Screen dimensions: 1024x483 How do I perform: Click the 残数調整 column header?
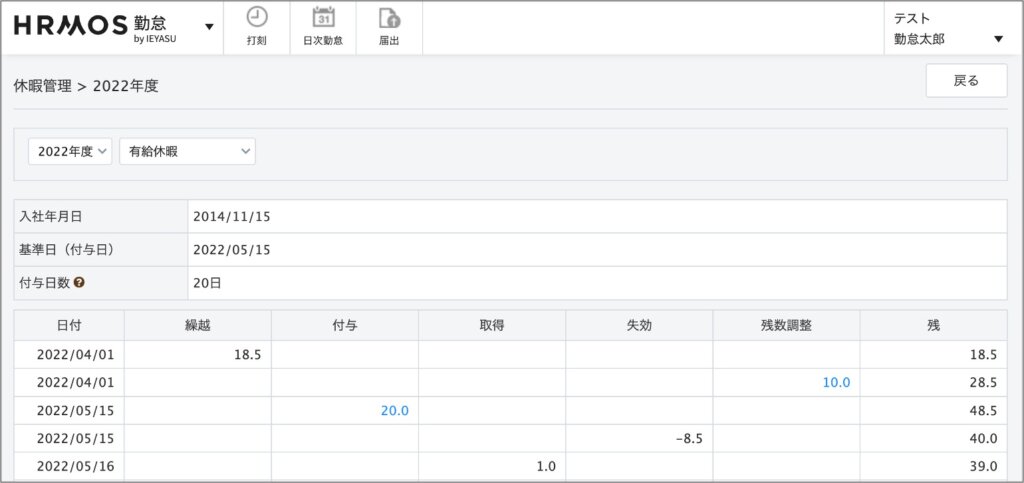[786, 325]
